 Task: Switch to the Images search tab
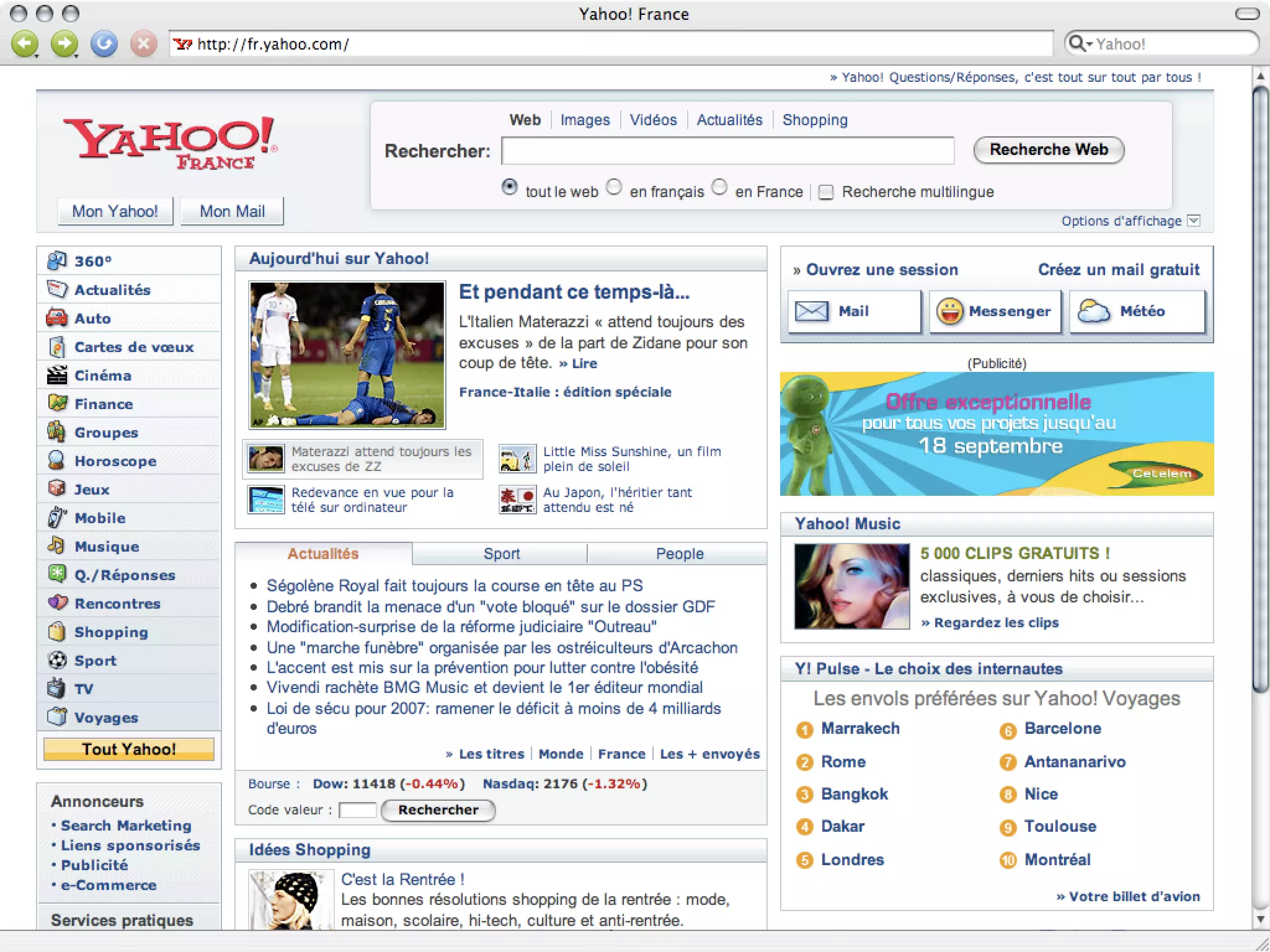[x=585, y=120]
